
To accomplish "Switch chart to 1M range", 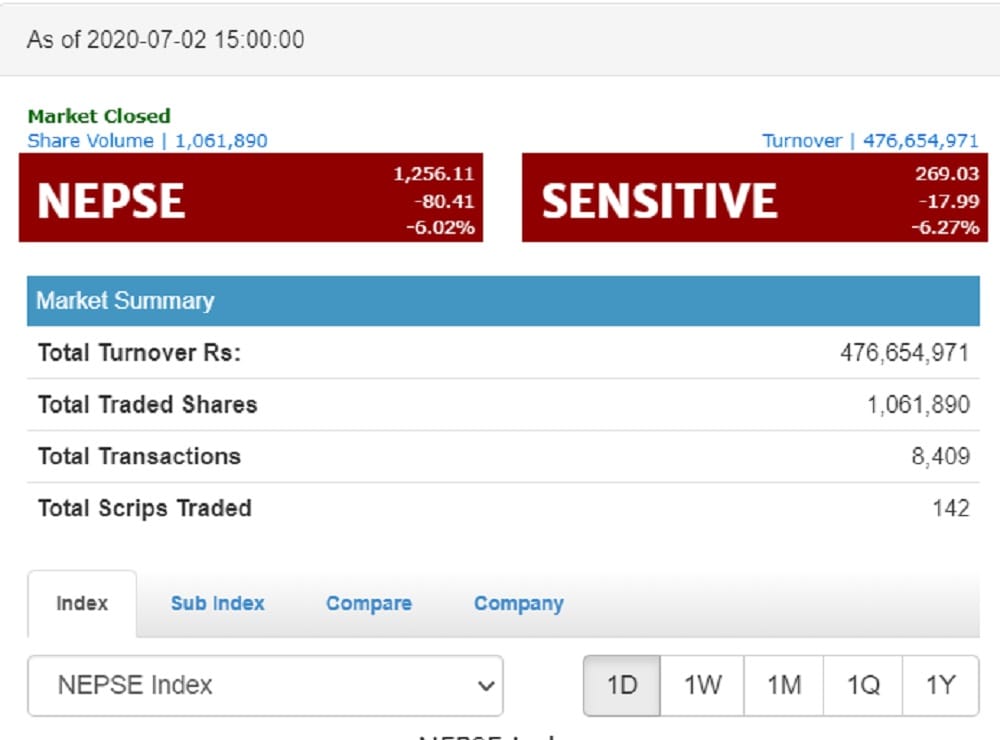I will coord(784,686).
